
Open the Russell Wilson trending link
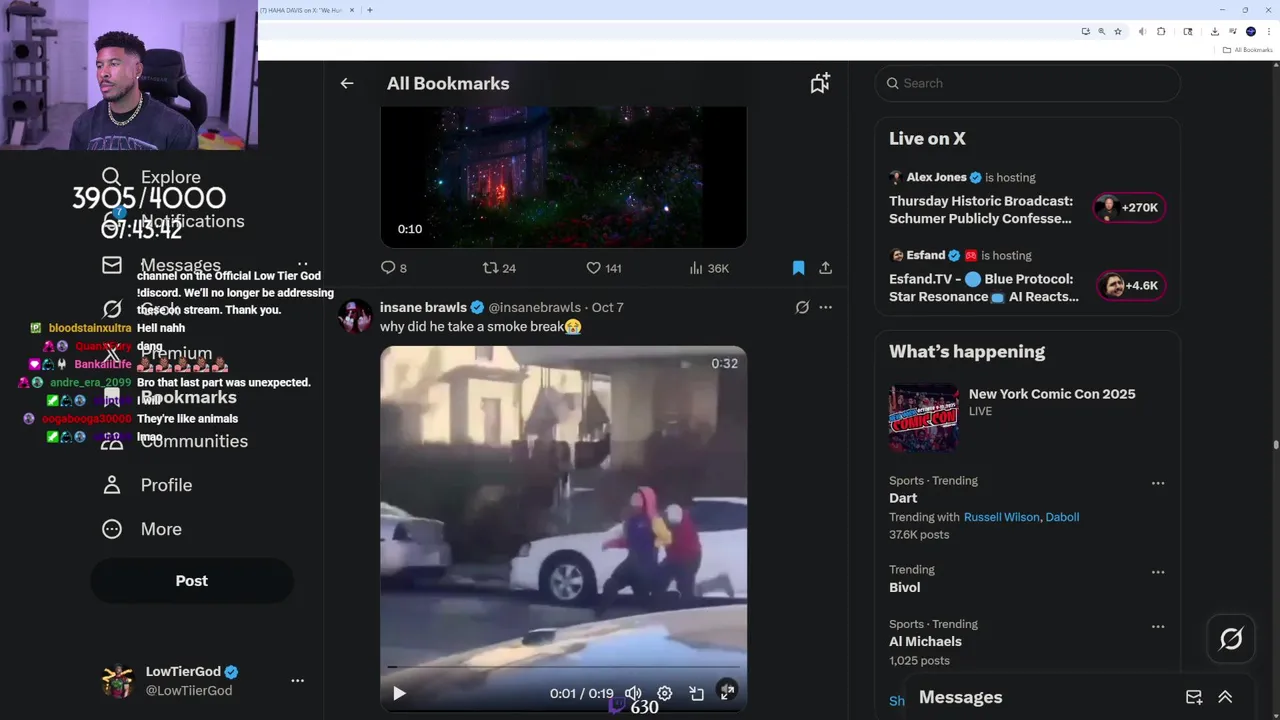(1001, 517)
